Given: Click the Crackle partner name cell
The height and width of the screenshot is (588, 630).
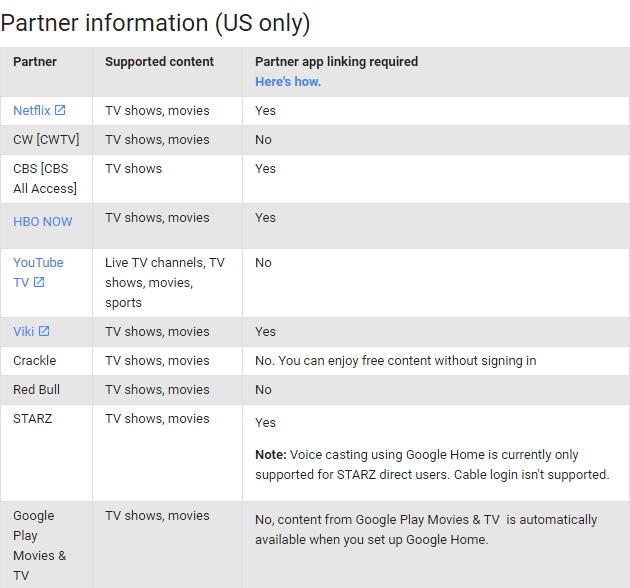Looking at the screenshot, I should (x=35, y=360).
